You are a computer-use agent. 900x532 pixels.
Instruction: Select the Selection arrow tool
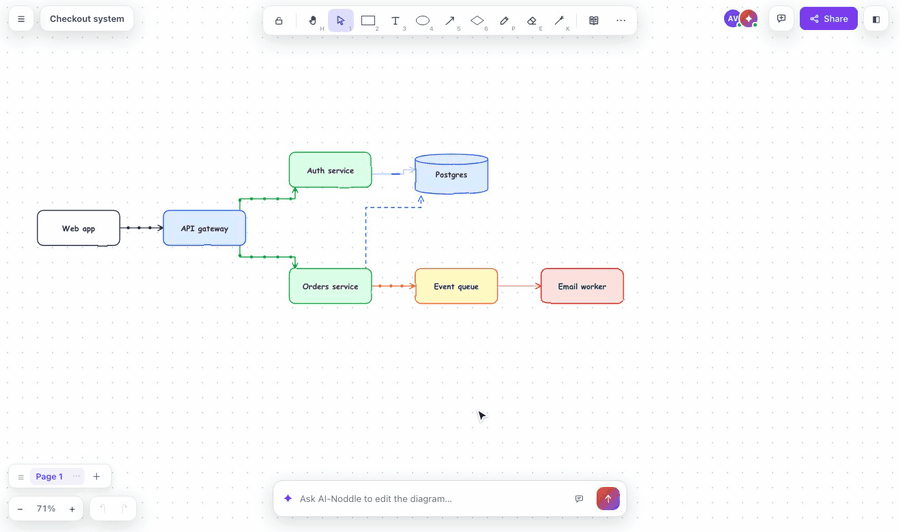pos(340,21)
